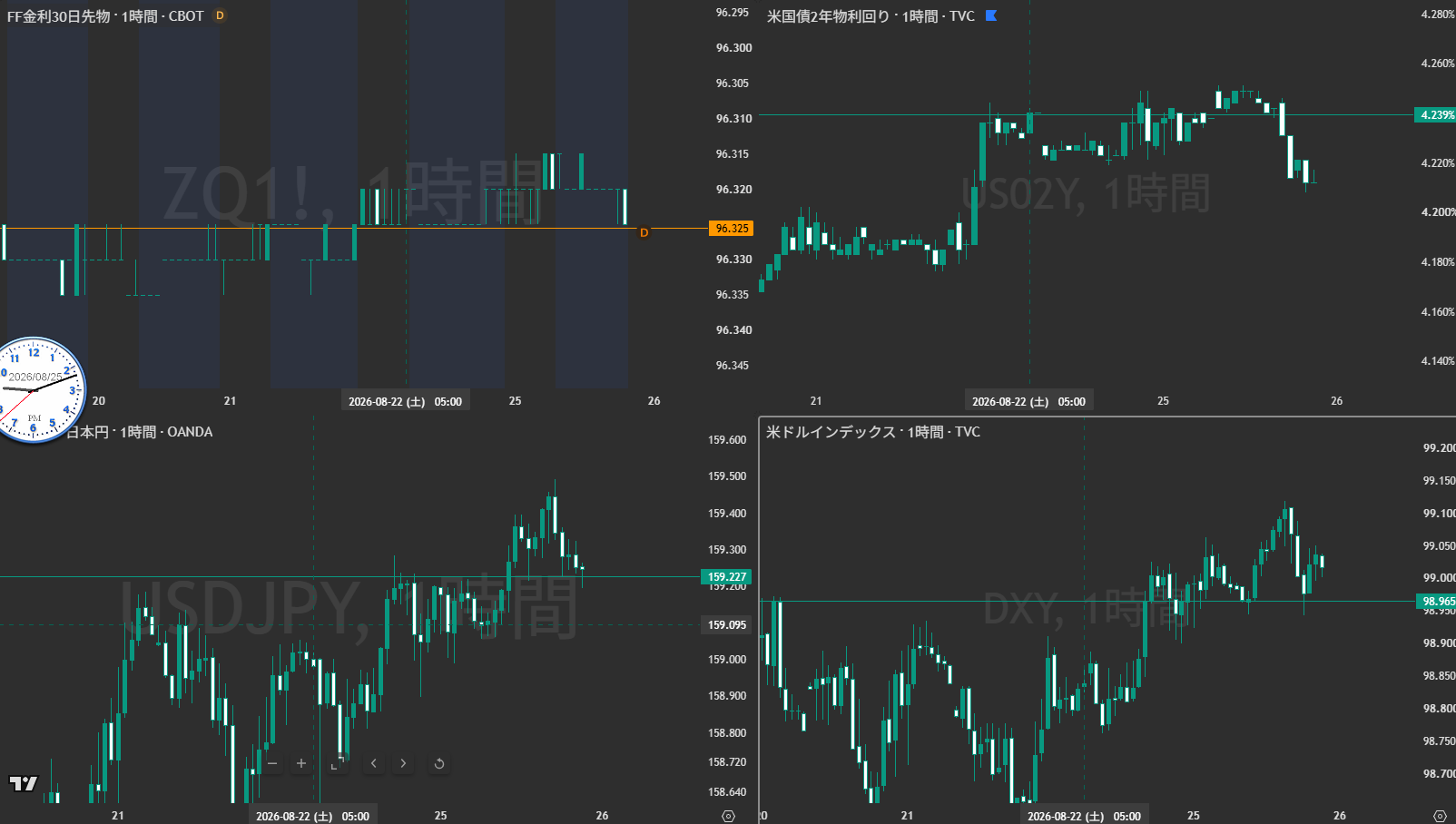Click the blue flag next to US02Y title
The image size is (1456, 824).
(991, 15)
